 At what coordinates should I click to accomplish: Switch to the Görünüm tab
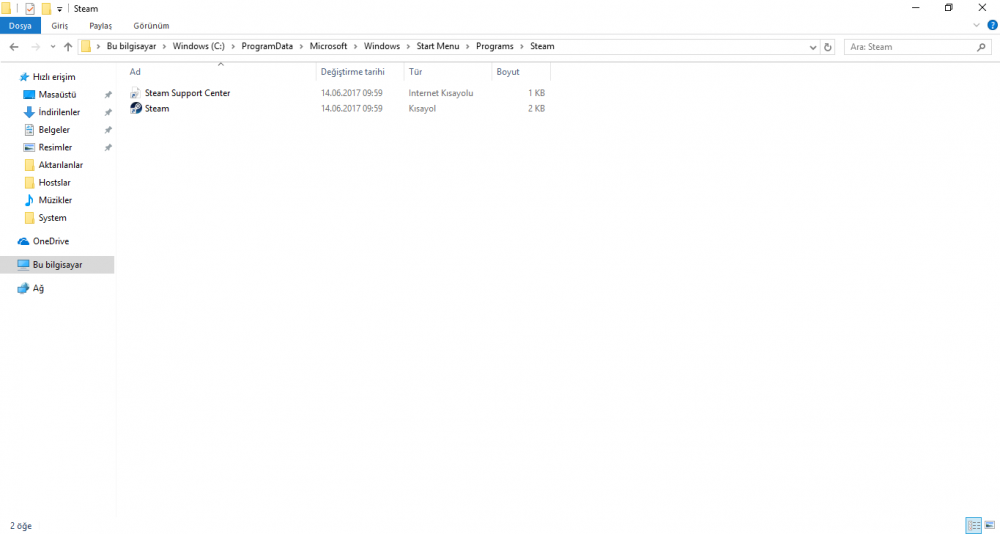coord(151,25)
